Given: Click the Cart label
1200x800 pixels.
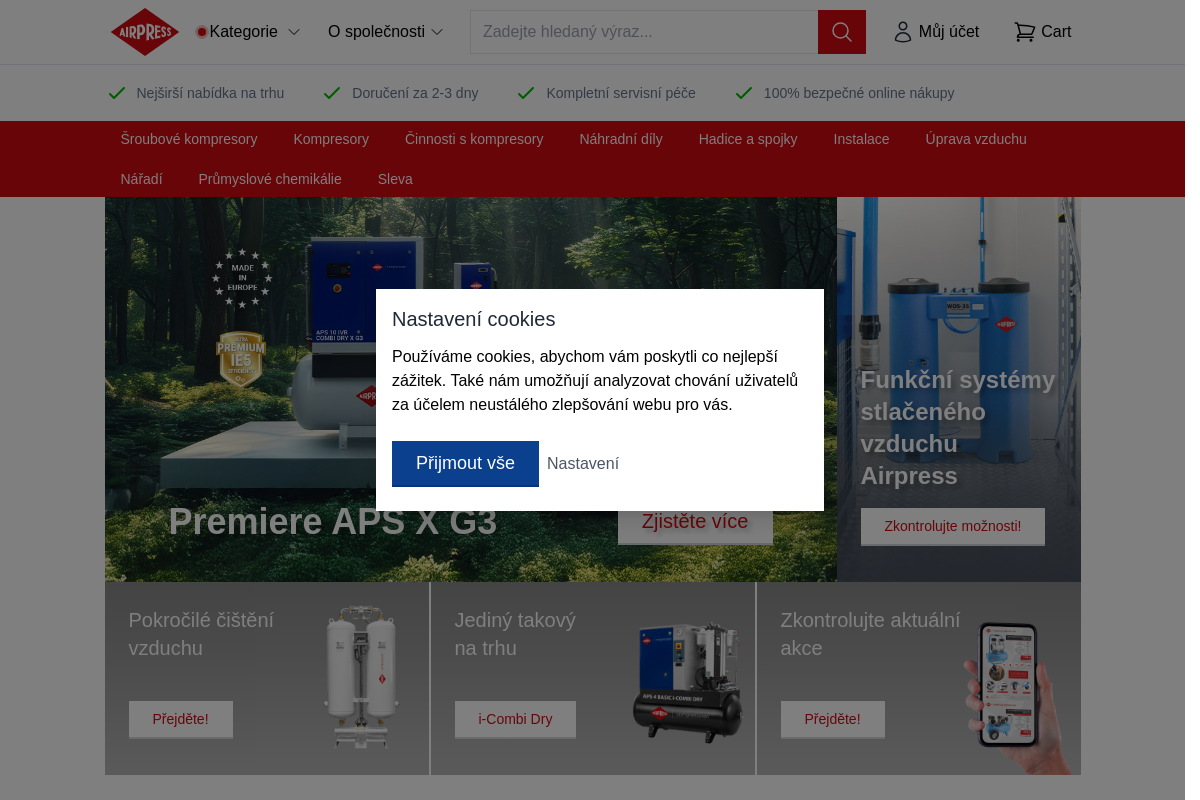Looking at the screenshot, I should pos(1056,32).
